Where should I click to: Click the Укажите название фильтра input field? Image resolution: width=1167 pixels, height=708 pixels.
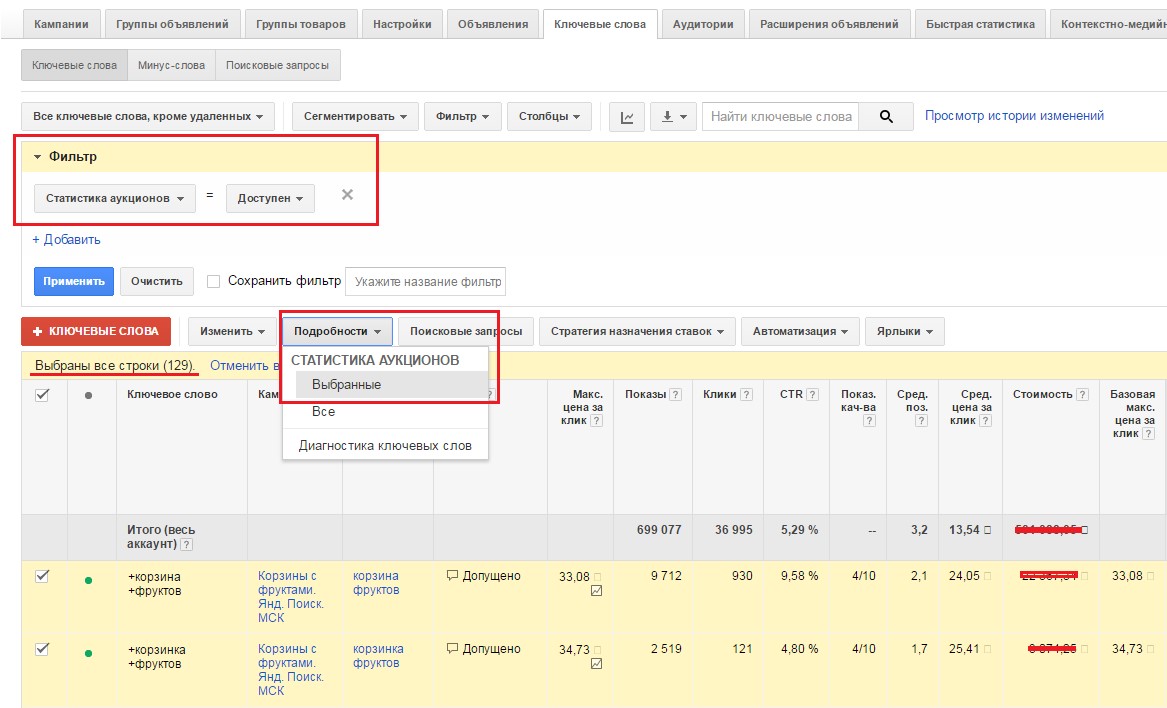pyautogui.click(x=426, y=281)
